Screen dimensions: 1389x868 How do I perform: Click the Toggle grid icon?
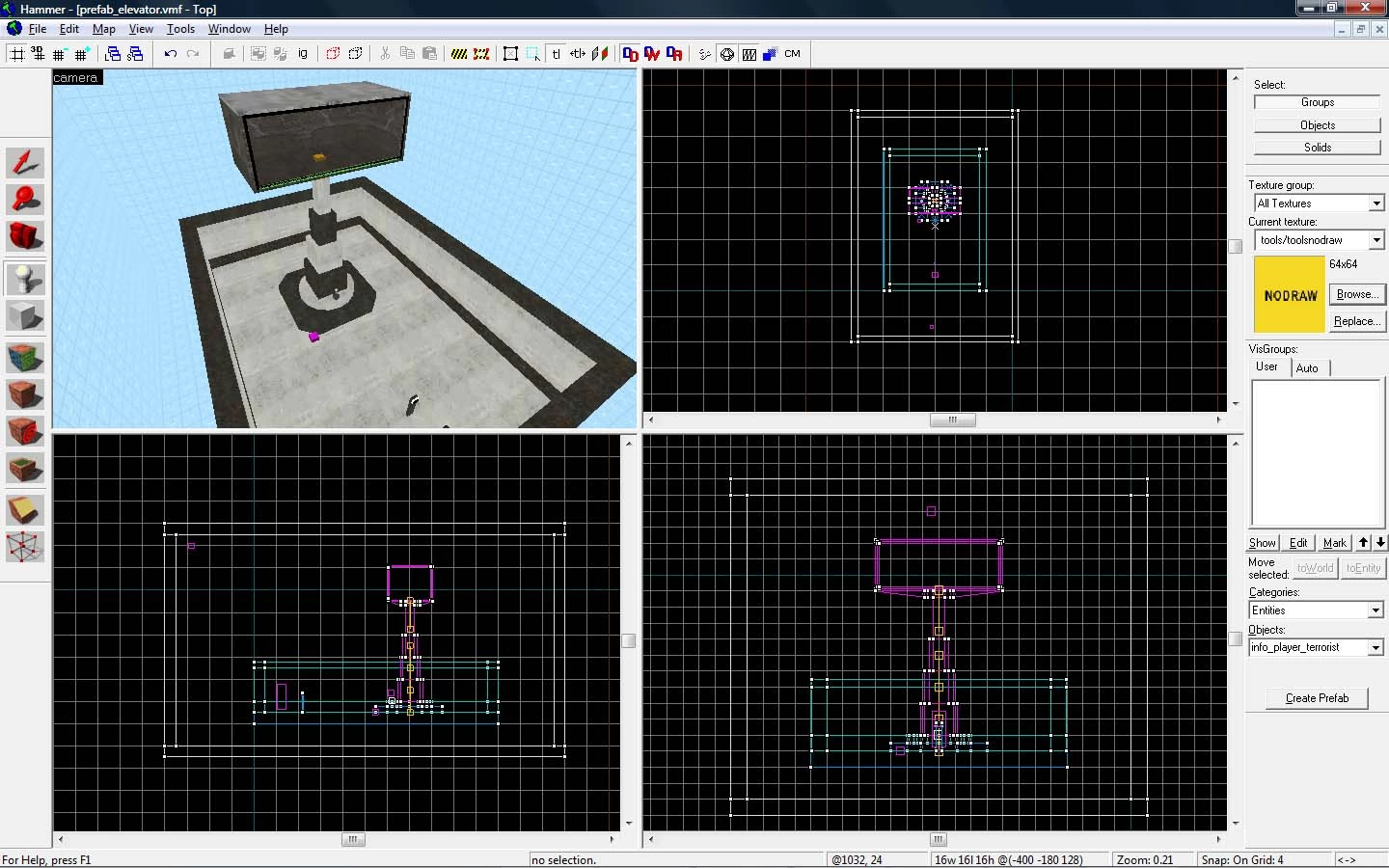point(16,54)
